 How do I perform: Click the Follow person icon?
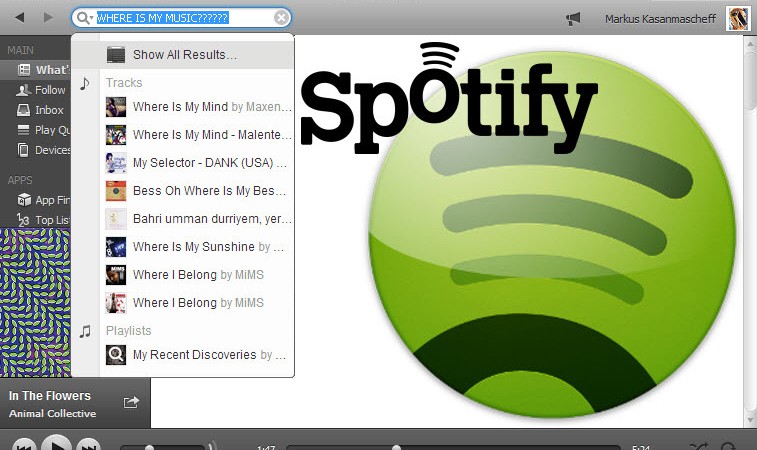pos(23,90)
